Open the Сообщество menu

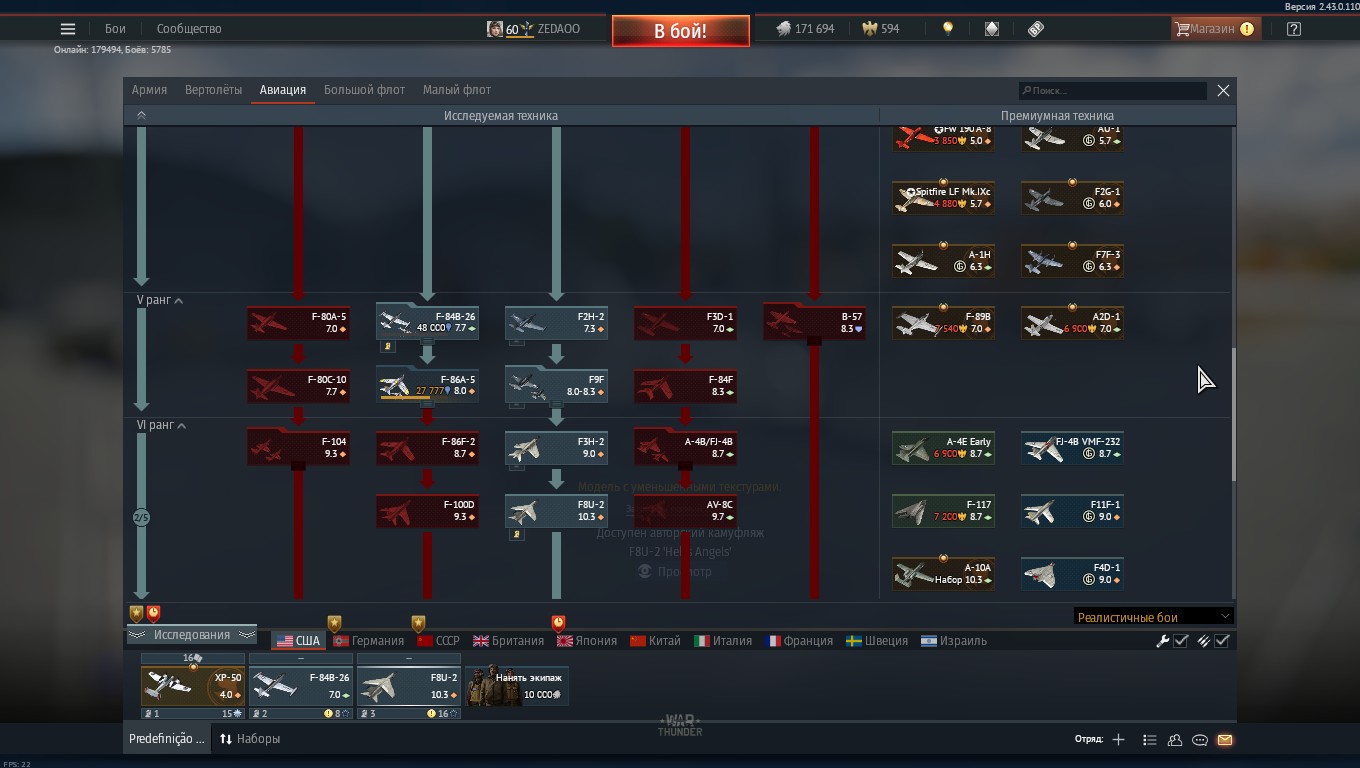click(x=189, y=29)
